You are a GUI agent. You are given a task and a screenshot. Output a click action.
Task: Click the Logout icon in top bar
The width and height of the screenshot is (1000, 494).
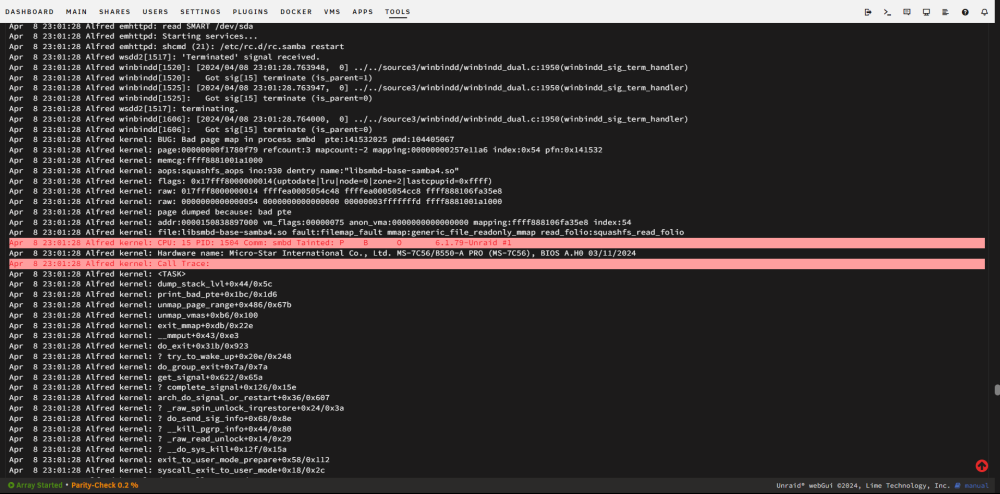(868, 12)
